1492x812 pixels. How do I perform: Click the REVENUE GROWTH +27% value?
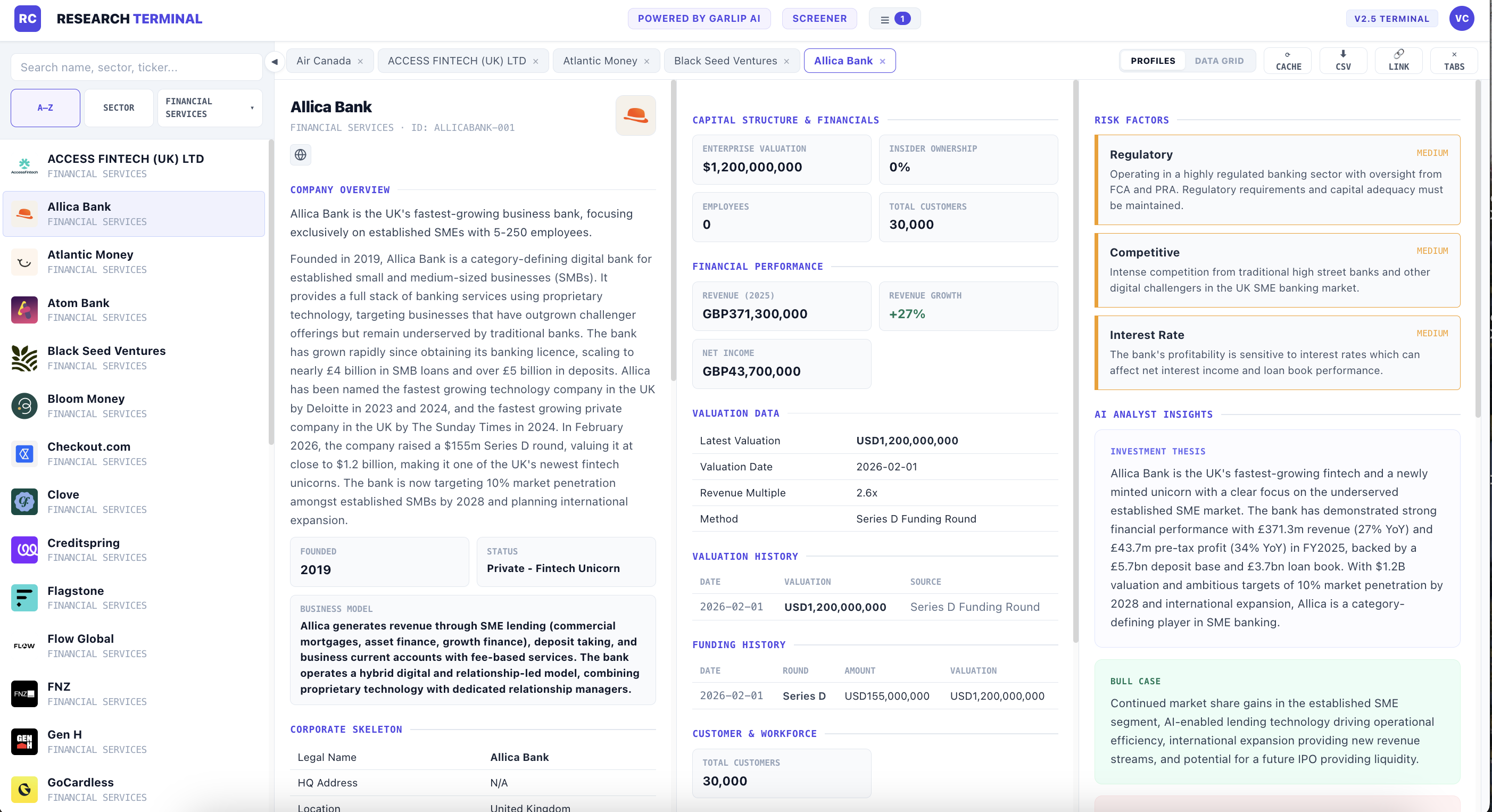(907, 314)
